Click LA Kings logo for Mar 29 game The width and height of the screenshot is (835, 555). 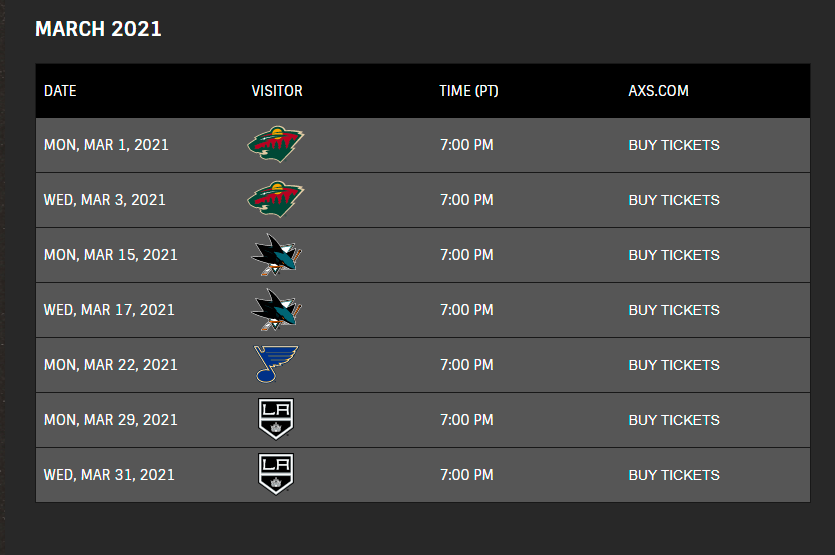pyautogui.click(x=276, y=420)
